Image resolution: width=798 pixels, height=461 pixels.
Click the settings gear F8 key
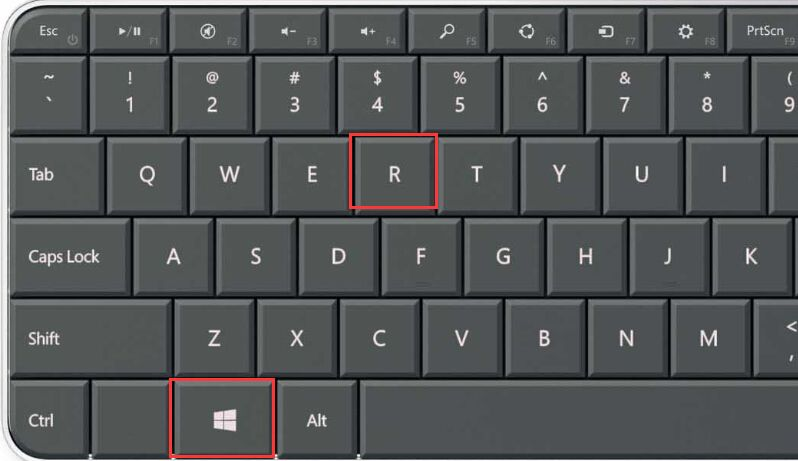pyautogui.click(x=686, y=31)
